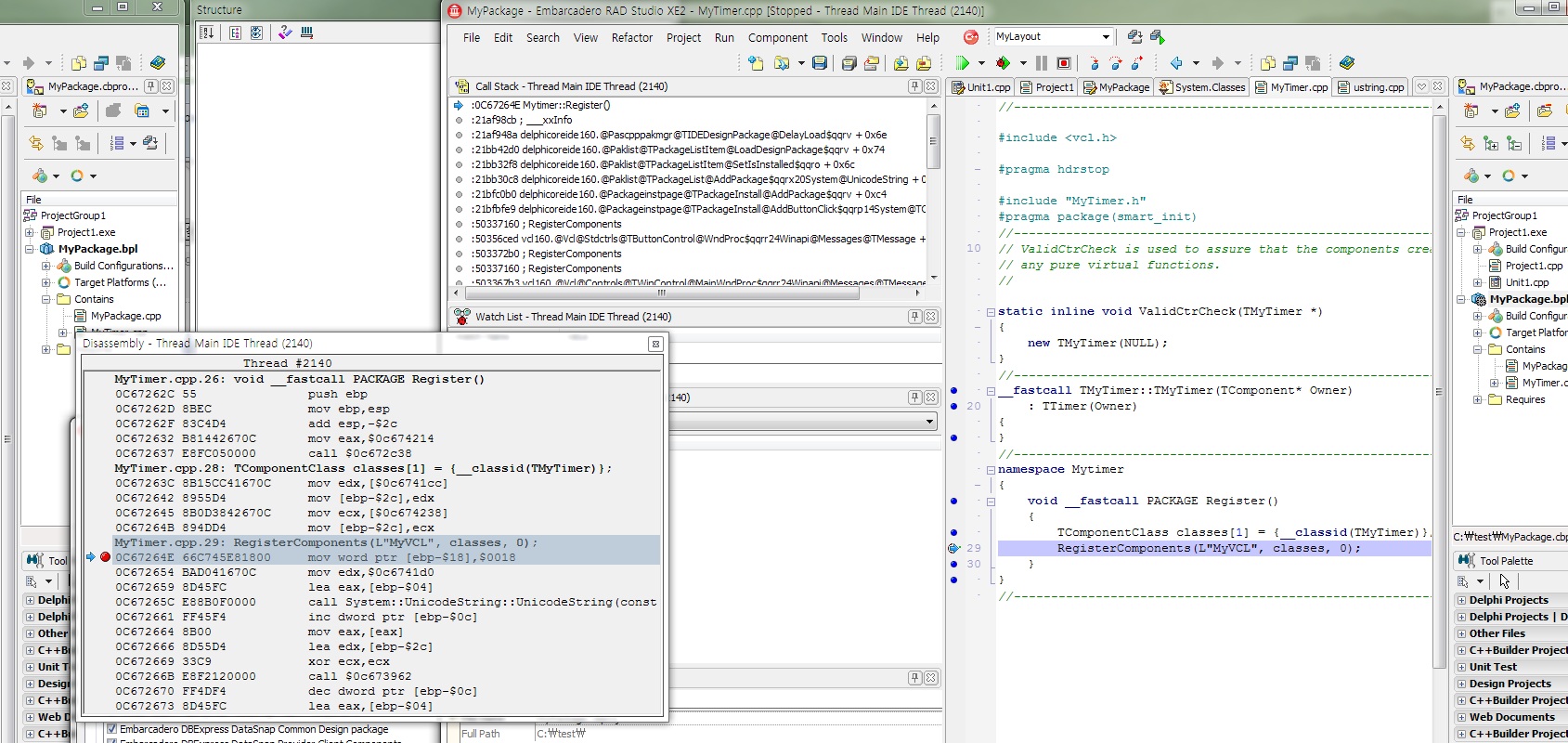Viewport: 1568px width, 743px height.
Task: Pause the running program
Action: point(1042,63)
